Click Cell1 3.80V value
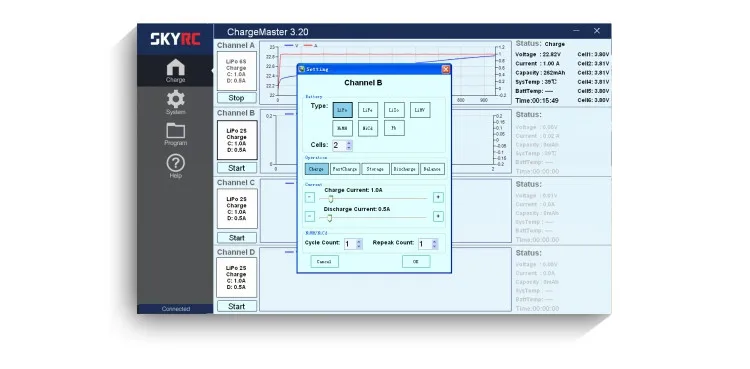 pos(593,55)
